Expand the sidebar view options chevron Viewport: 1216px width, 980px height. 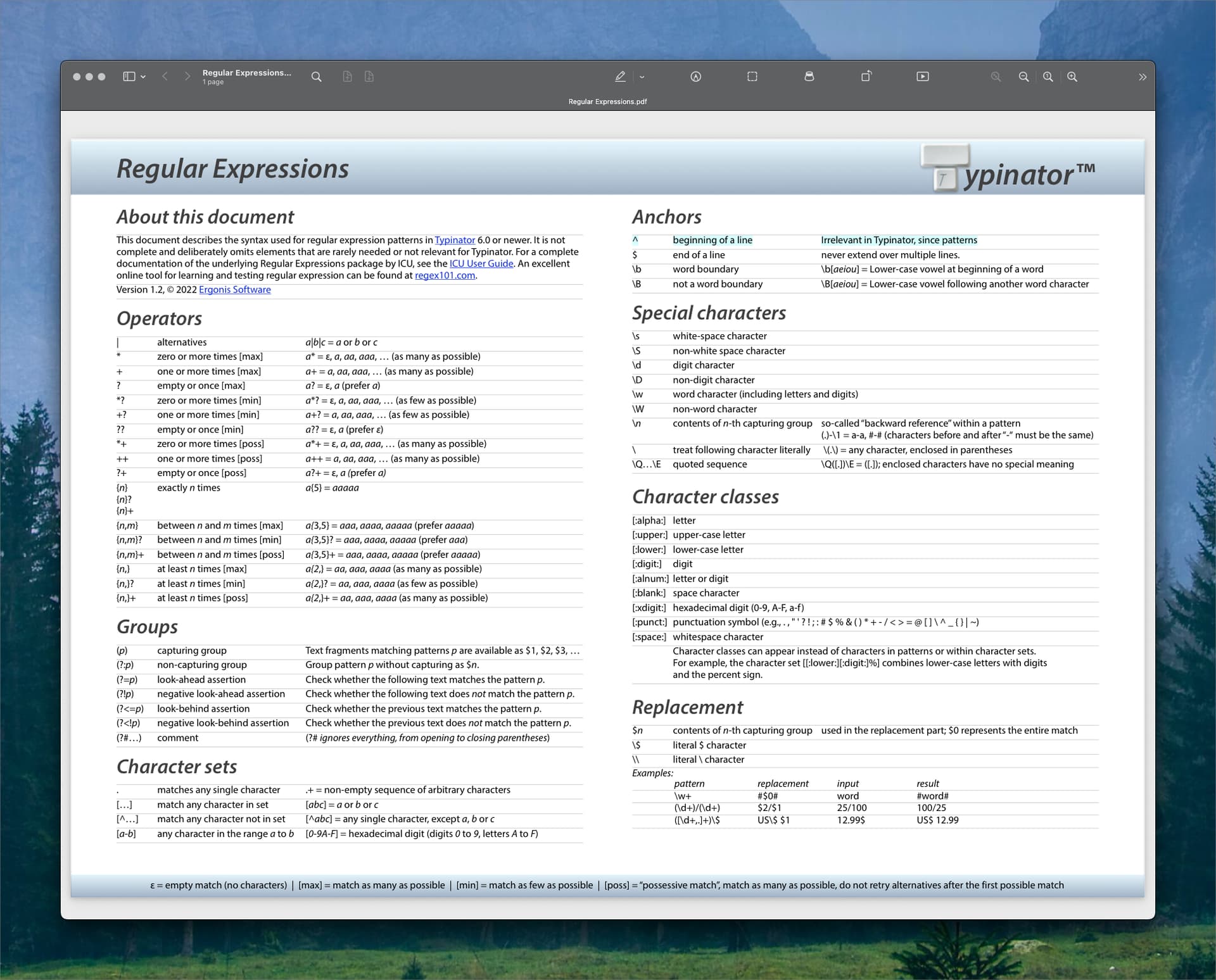[x=143, y=77]
